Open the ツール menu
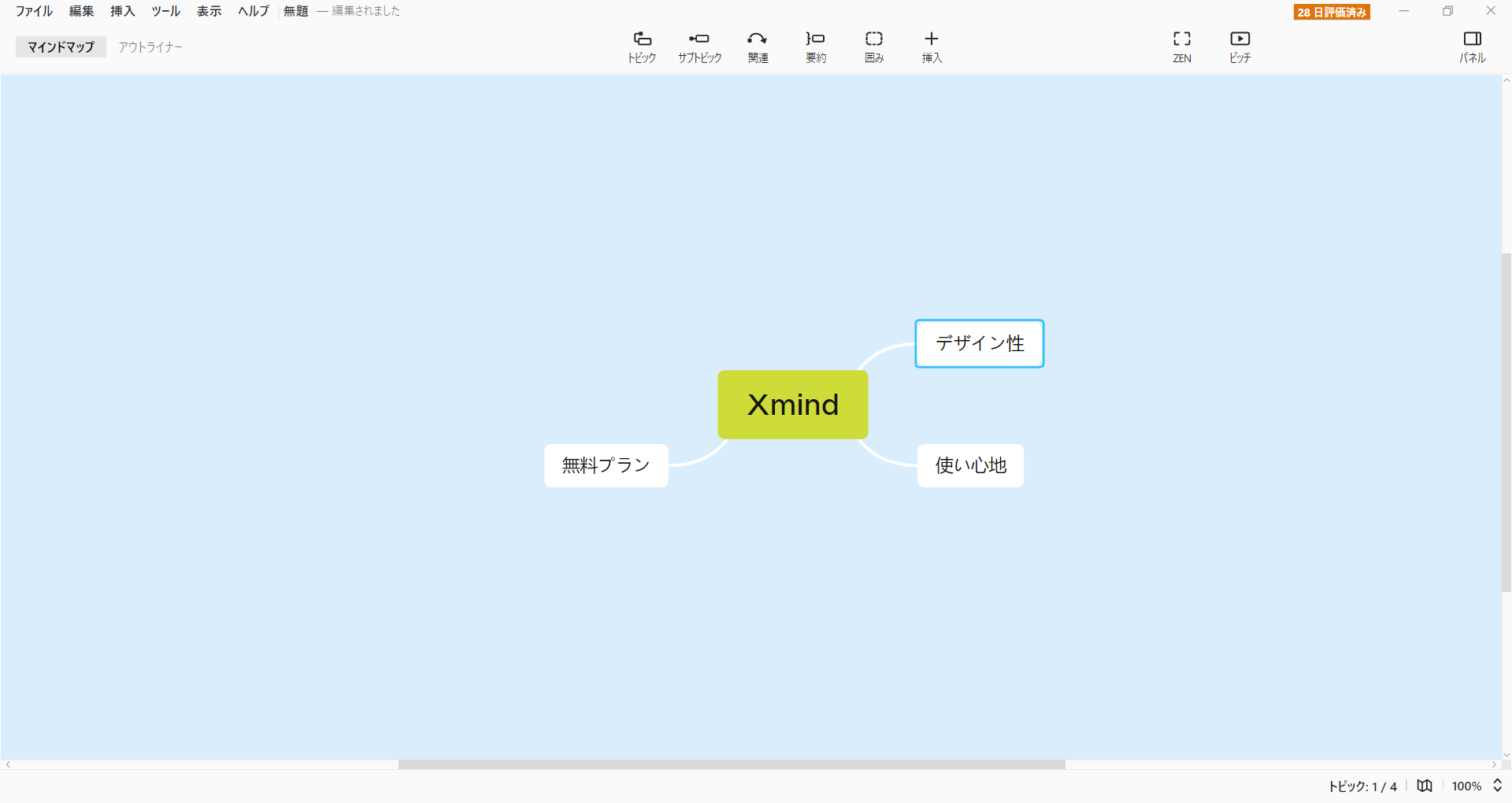Viewport: 1512px width, 803px height. click(165, 11)
